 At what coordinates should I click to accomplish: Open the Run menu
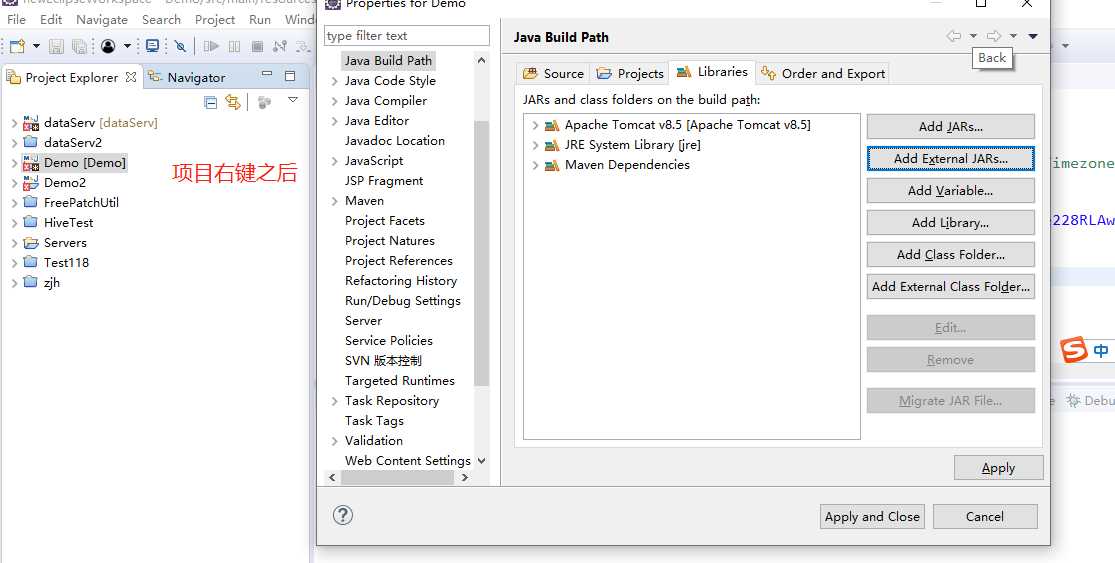click(x=260, y=19)
